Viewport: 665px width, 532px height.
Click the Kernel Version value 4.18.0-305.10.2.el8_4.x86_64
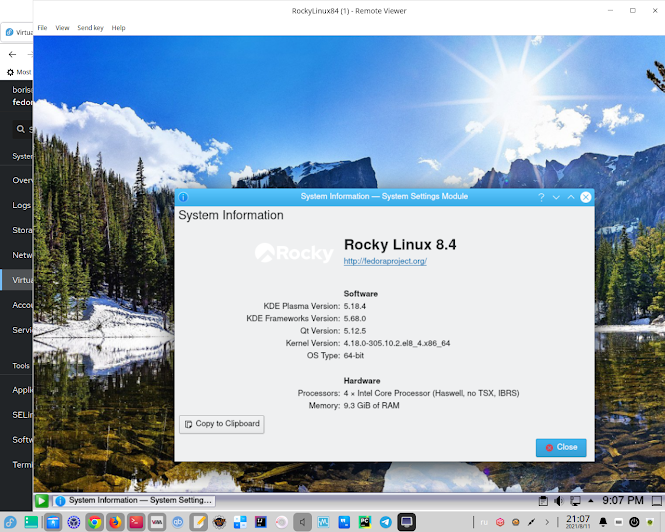click(397, 343)
